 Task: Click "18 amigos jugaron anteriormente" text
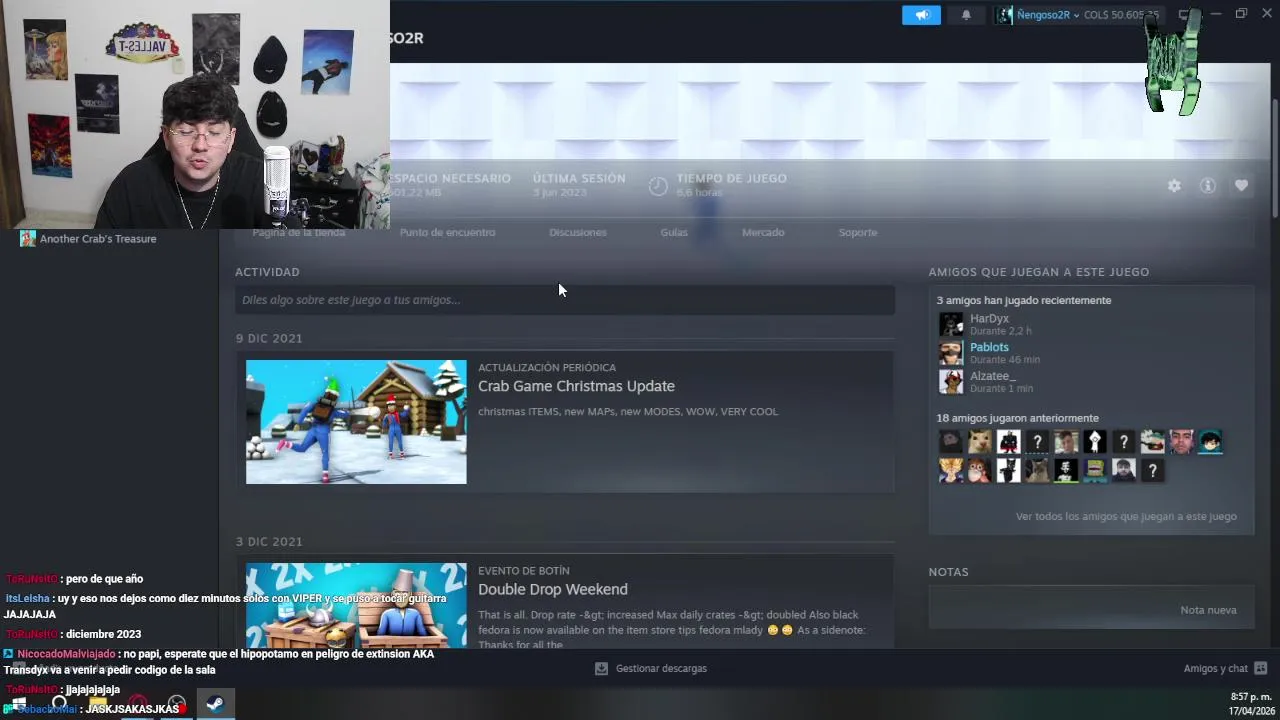click(x=1017, y=418)
